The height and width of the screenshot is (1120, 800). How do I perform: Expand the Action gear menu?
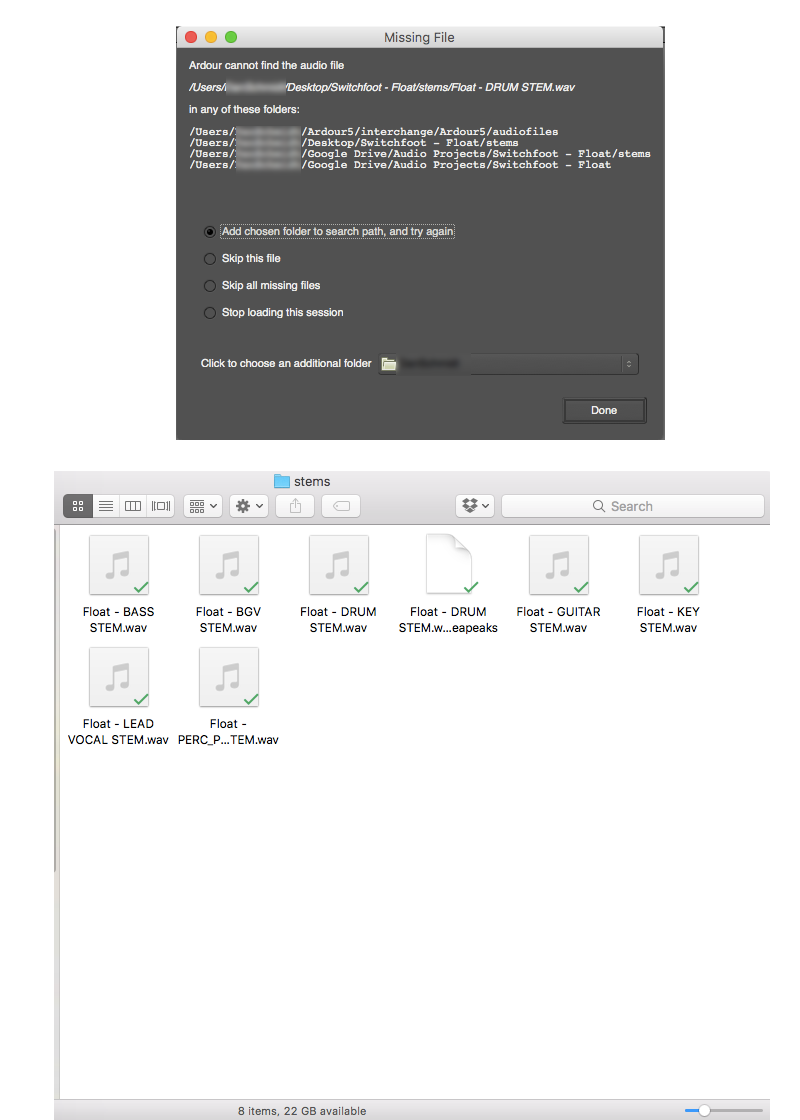(x=249, y=506)
